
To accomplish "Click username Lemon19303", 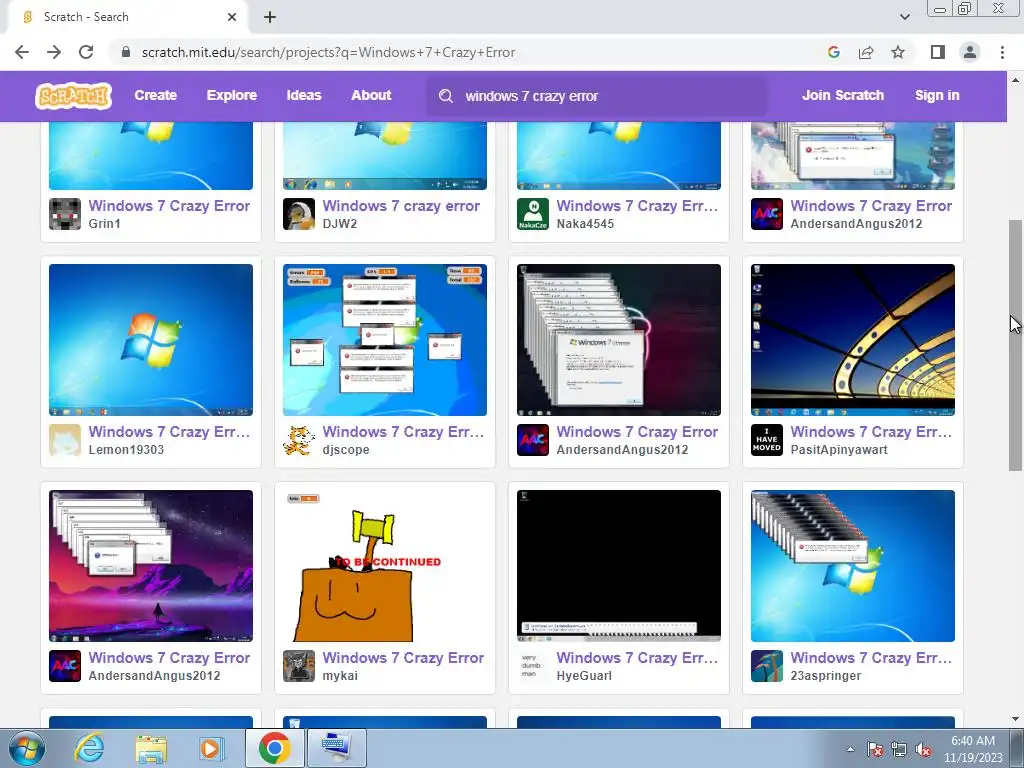I will coord(126,450).
